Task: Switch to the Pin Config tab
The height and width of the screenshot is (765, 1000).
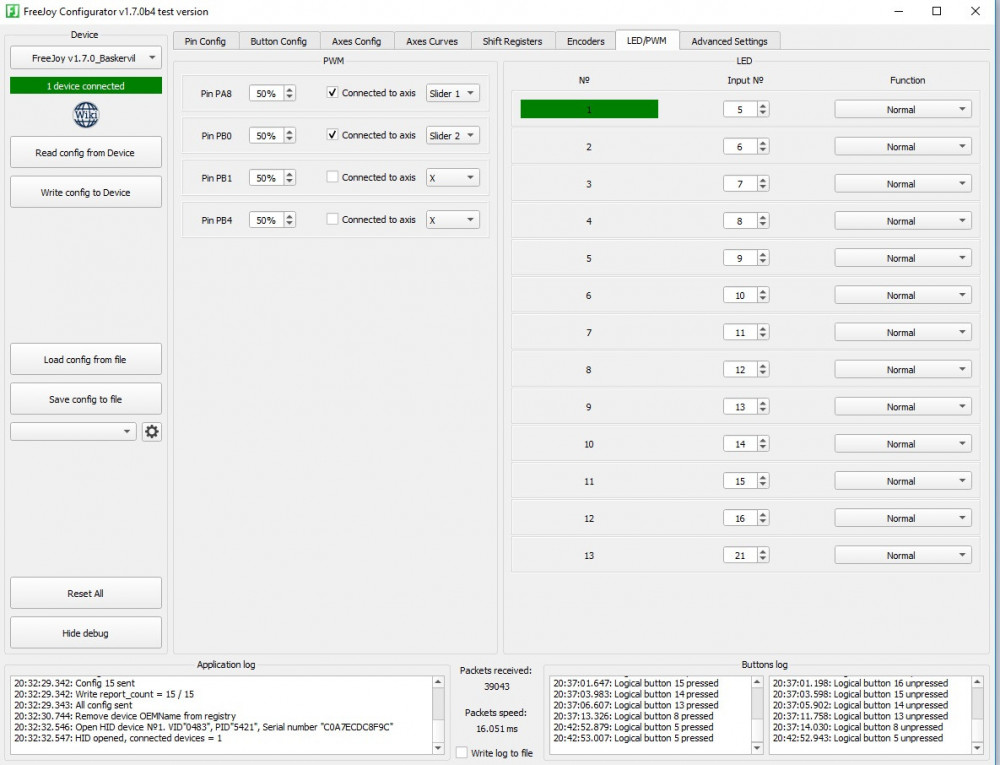Action: pos(205,41)
